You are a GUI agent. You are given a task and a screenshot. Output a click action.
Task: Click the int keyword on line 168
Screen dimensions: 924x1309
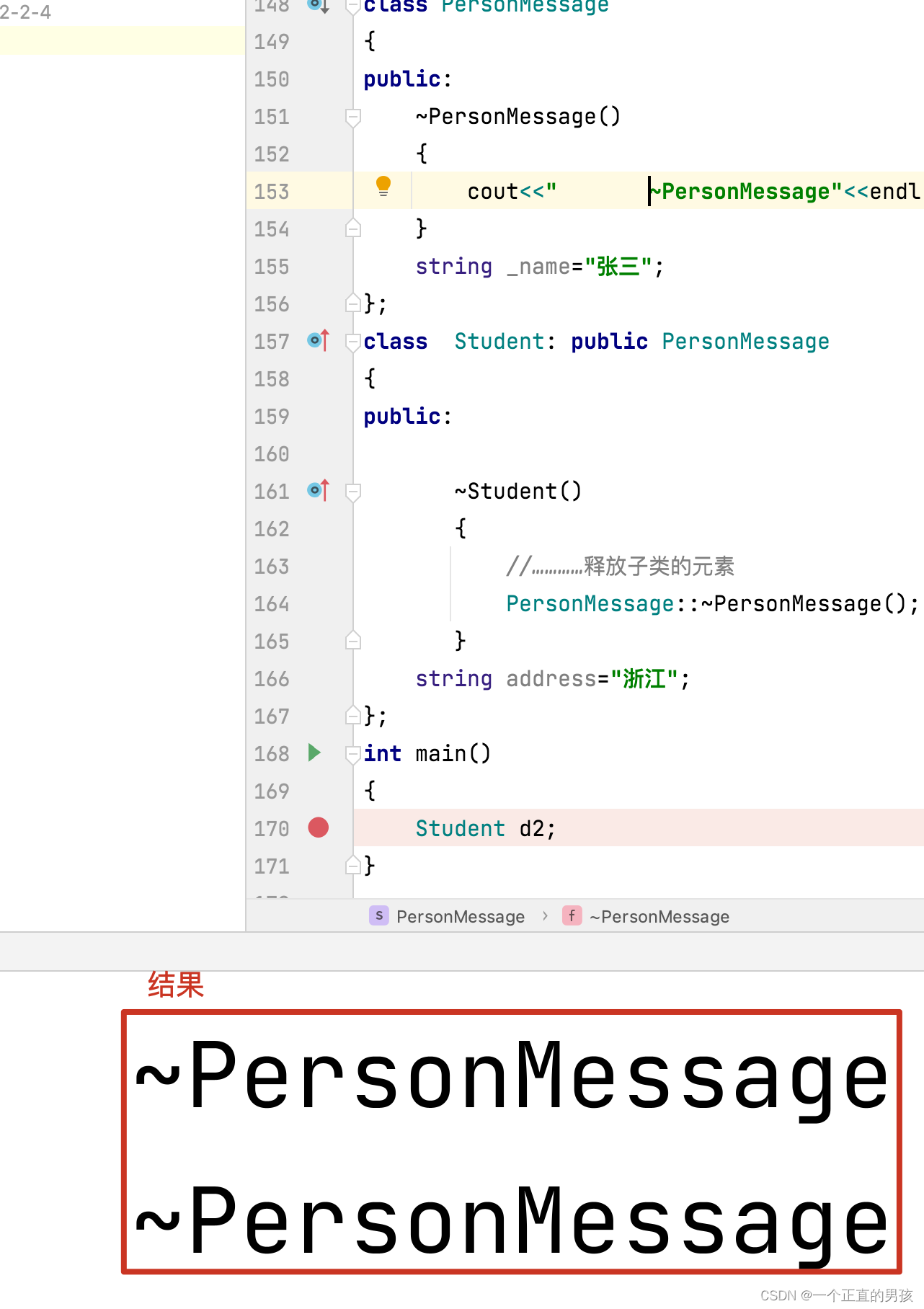[x=383, y=754]
